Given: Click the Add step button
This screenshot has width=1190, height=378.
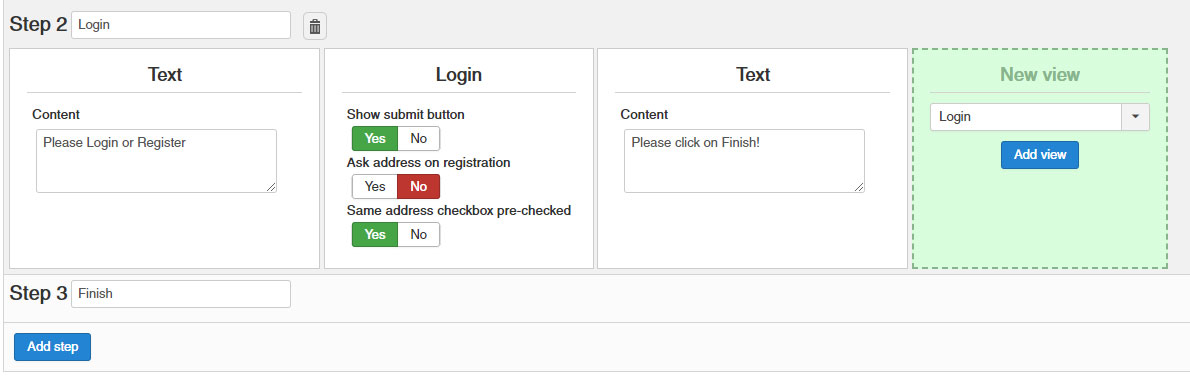Looking at the screenshot, I should pyautogui.click(x=52, y=347).
